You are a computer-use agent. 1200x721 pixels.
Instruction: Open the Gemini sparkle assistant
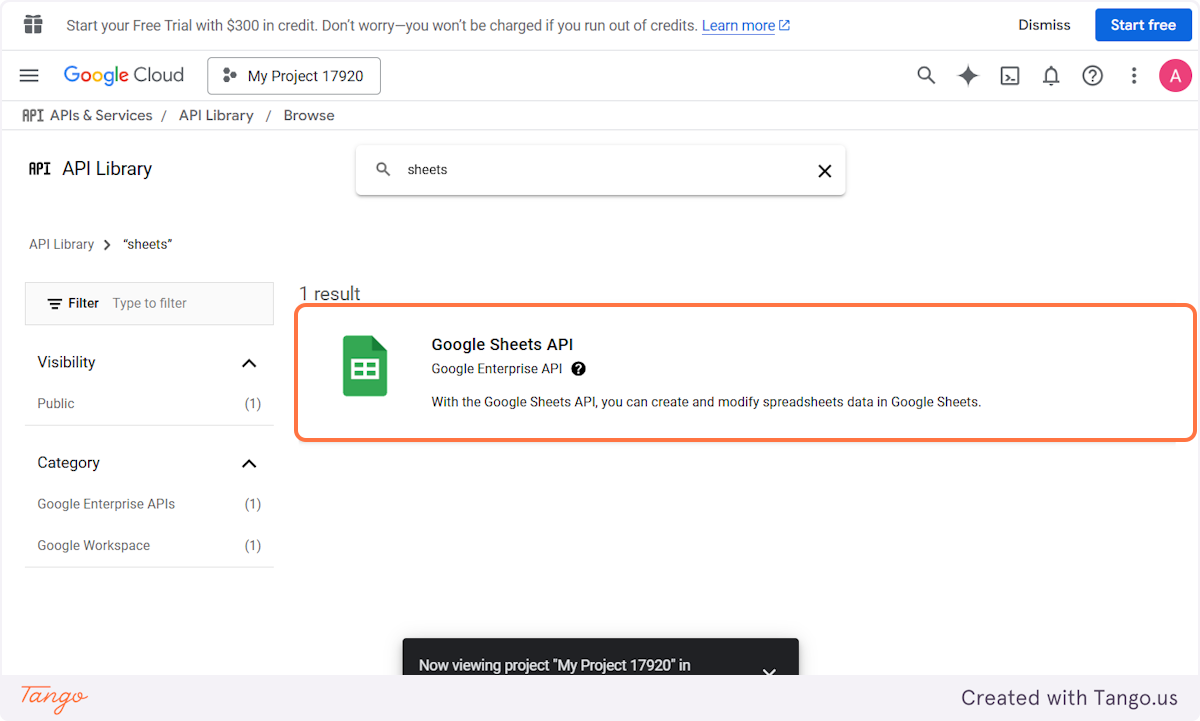tap(967, 75)
